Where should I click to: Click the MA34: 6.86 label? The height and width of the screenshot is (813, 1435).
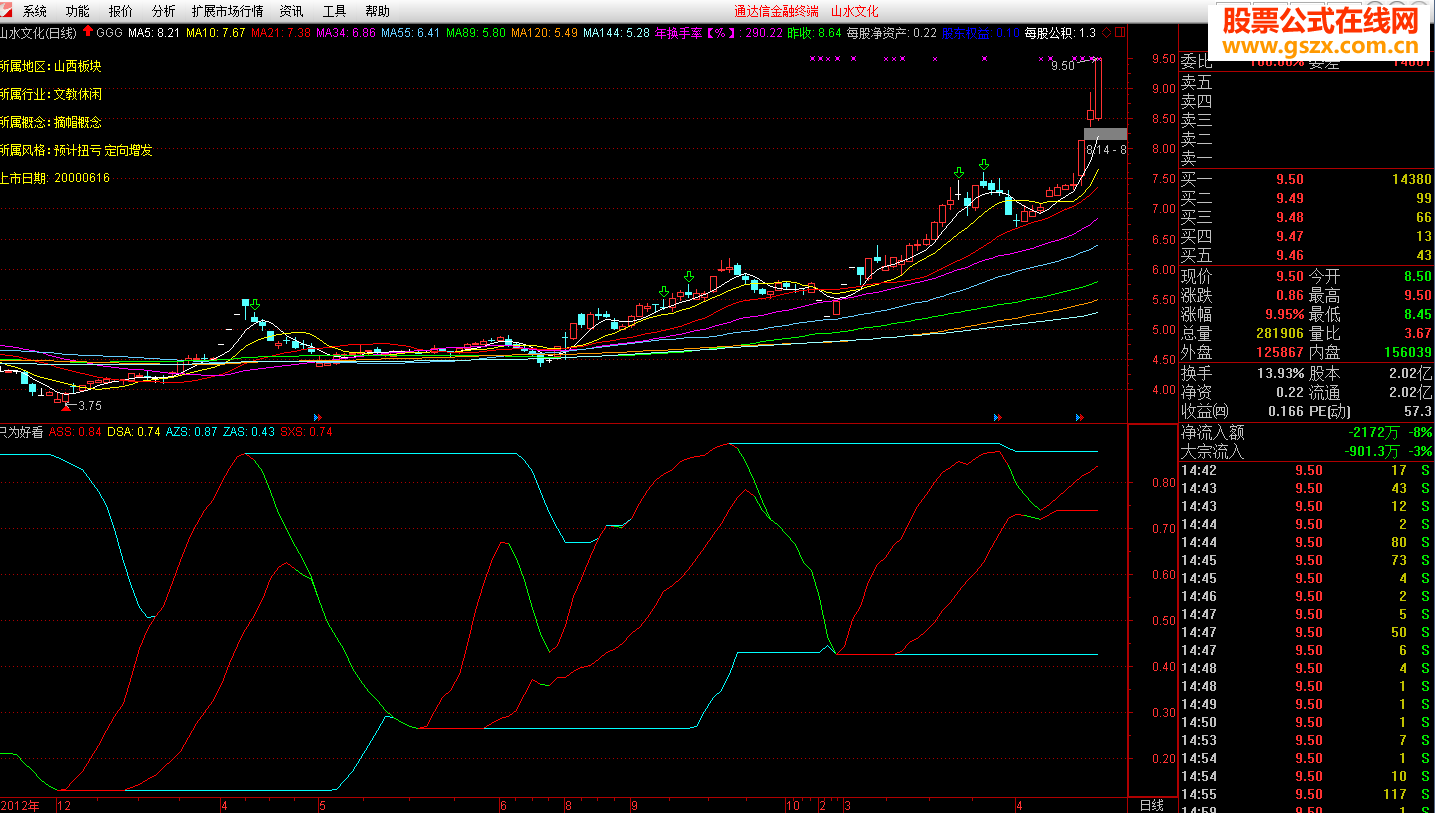click(x=346, y=33)
